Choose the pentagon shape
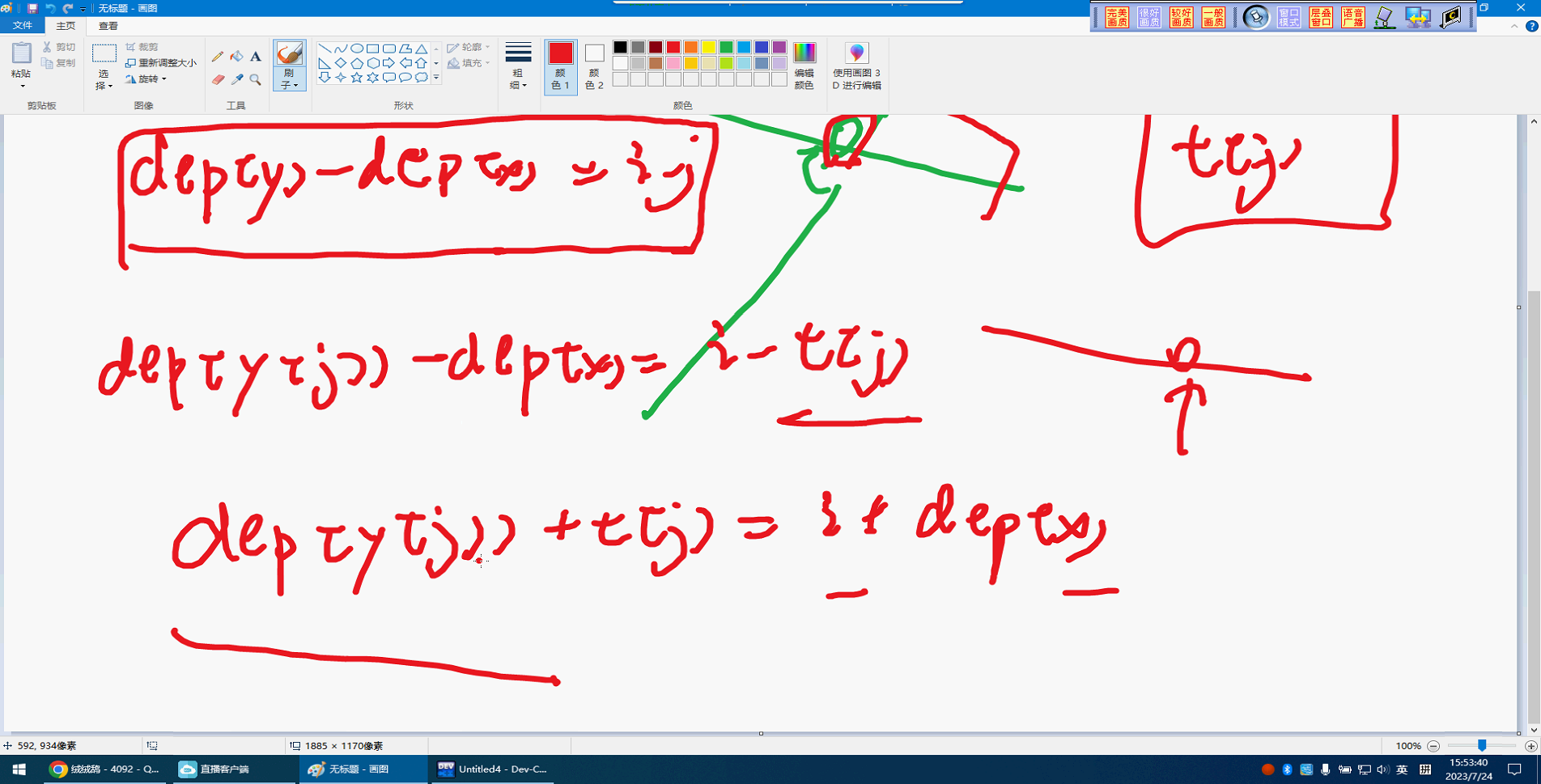 click(357, 63)
